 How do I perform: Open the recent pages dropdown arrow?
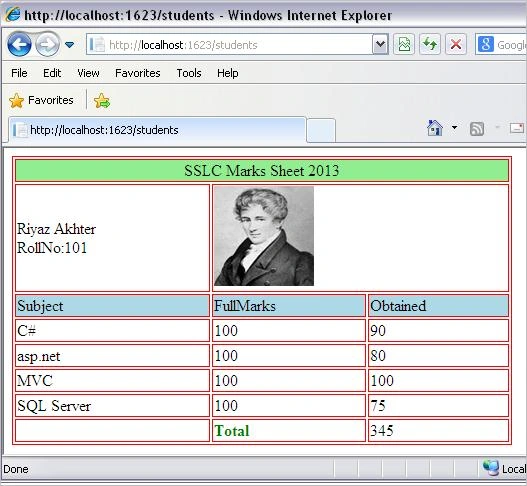pos(70,44)
